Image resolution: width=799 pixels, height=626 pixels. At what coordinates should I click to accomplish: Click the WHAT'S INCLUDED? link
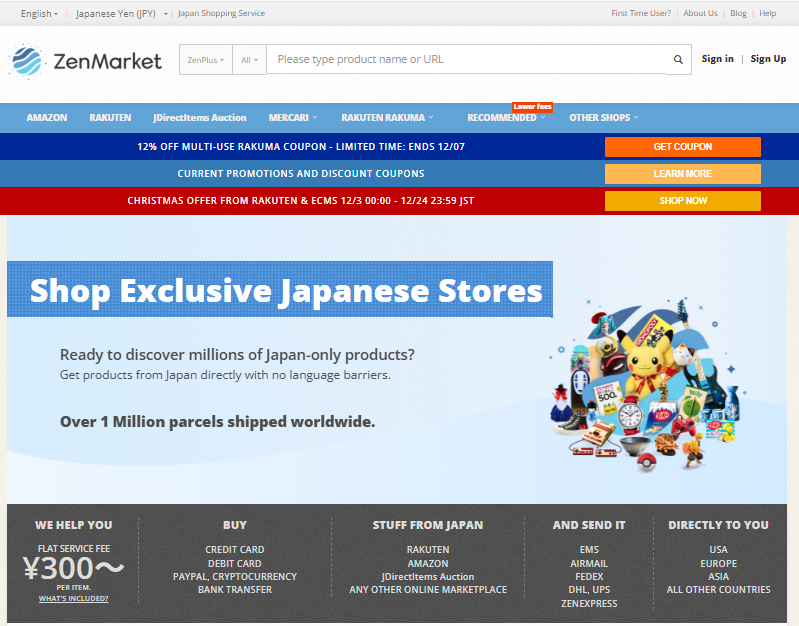pos(73,598)
